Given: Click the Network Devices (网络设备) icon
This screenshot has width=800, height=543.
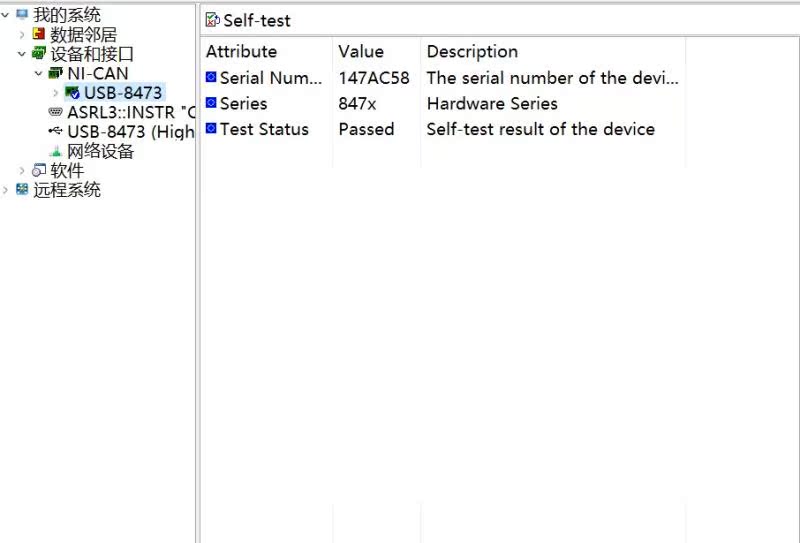Looking at the screenshot, I should 56,151.
